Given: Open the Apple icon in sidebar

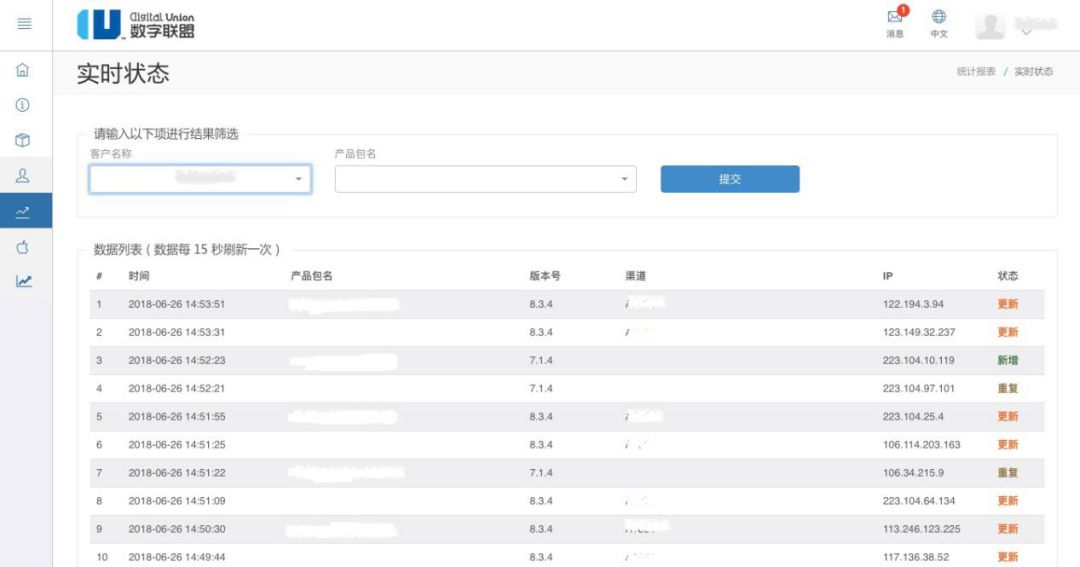Looking at the screenshot, I should coord(23,247).
